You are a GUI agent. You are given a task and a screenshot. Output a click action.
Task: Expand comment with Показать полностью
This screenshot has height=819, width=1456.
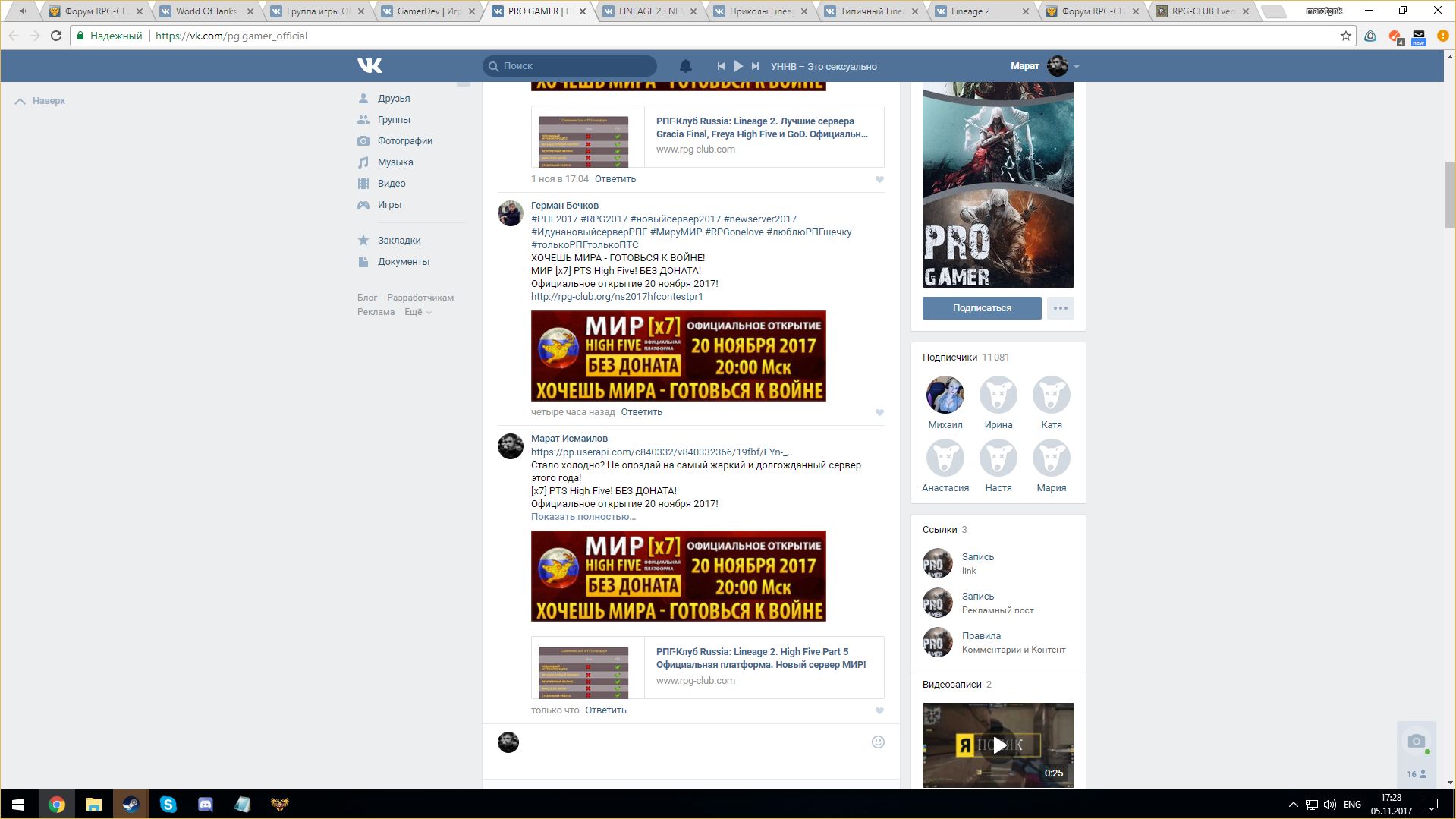tap(583, 517)
